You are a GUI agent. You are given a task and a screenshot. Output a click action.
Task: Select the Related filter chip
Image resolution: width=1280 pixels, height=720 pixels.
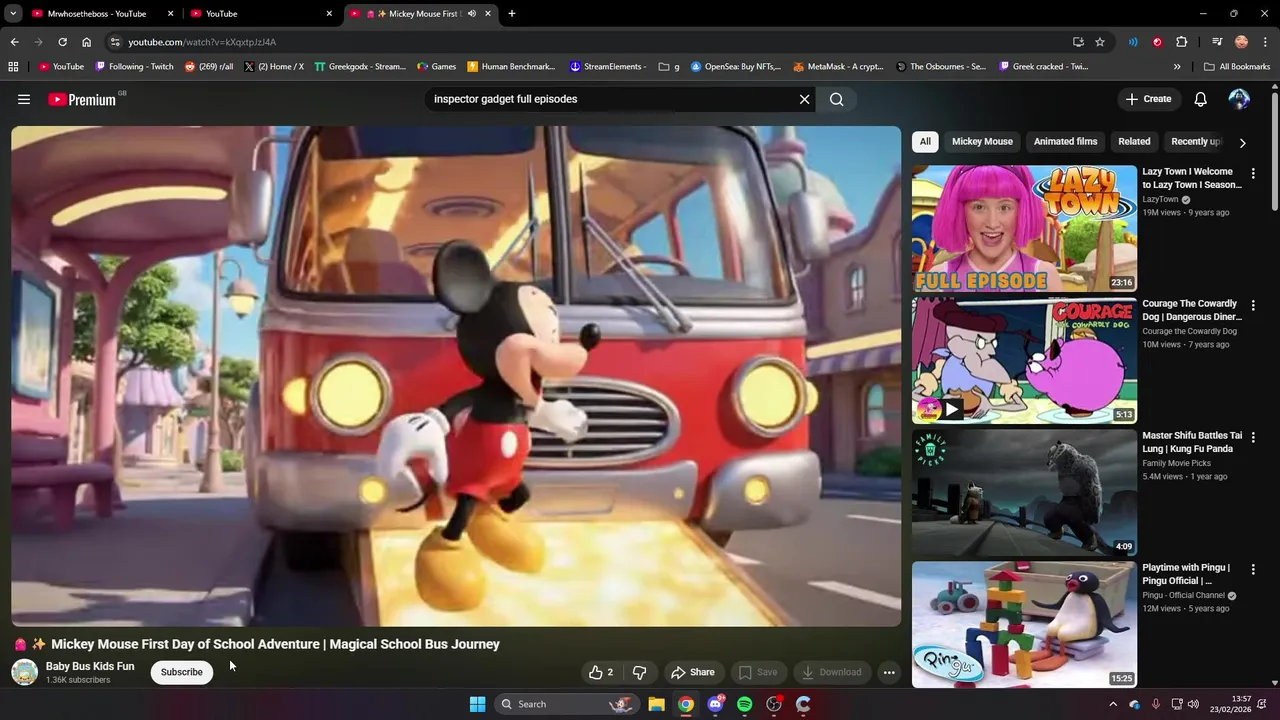coord(1134,142)
